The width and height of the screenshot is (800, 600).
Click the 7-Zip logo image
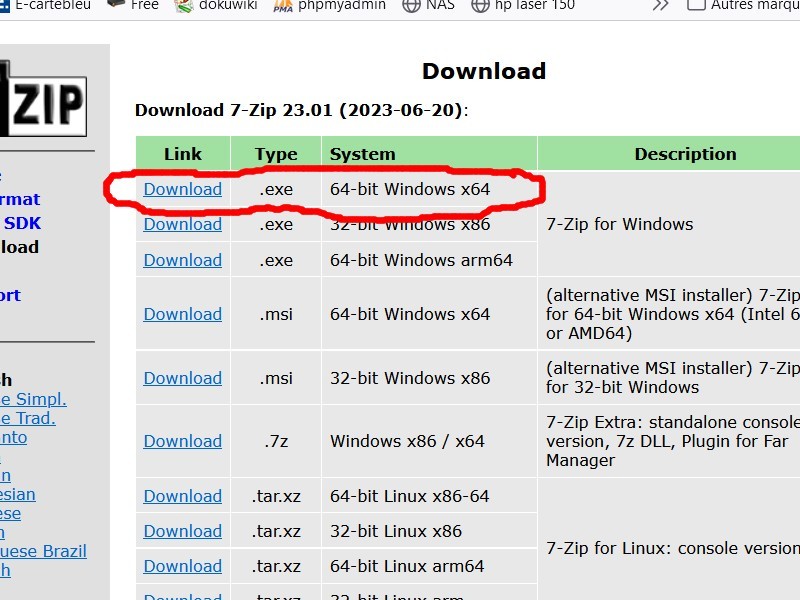pos(43,98)
